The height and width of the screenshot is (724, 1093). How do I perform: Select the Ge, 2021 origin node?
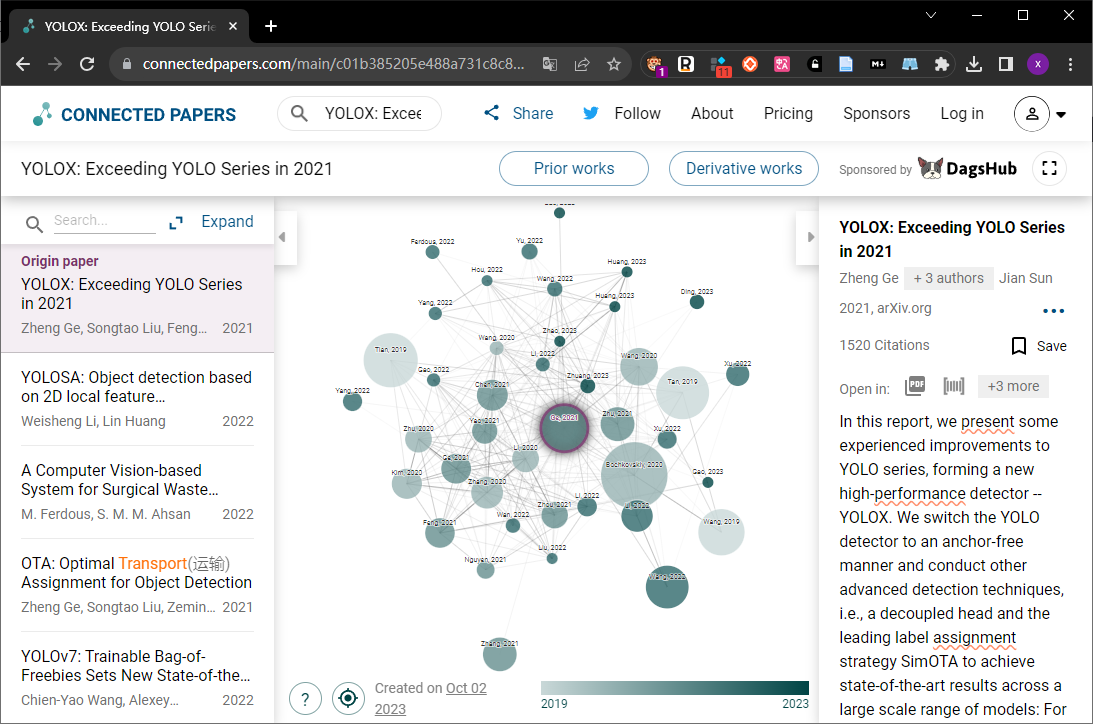coord(565,428)
